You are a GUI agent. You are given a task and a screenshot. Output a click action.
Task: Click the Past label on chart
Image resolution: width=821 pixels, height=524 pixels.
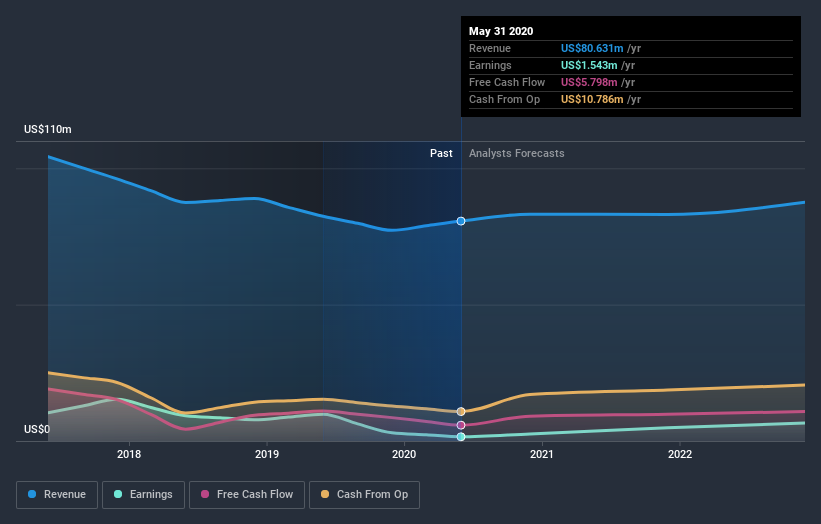point(441,153)
